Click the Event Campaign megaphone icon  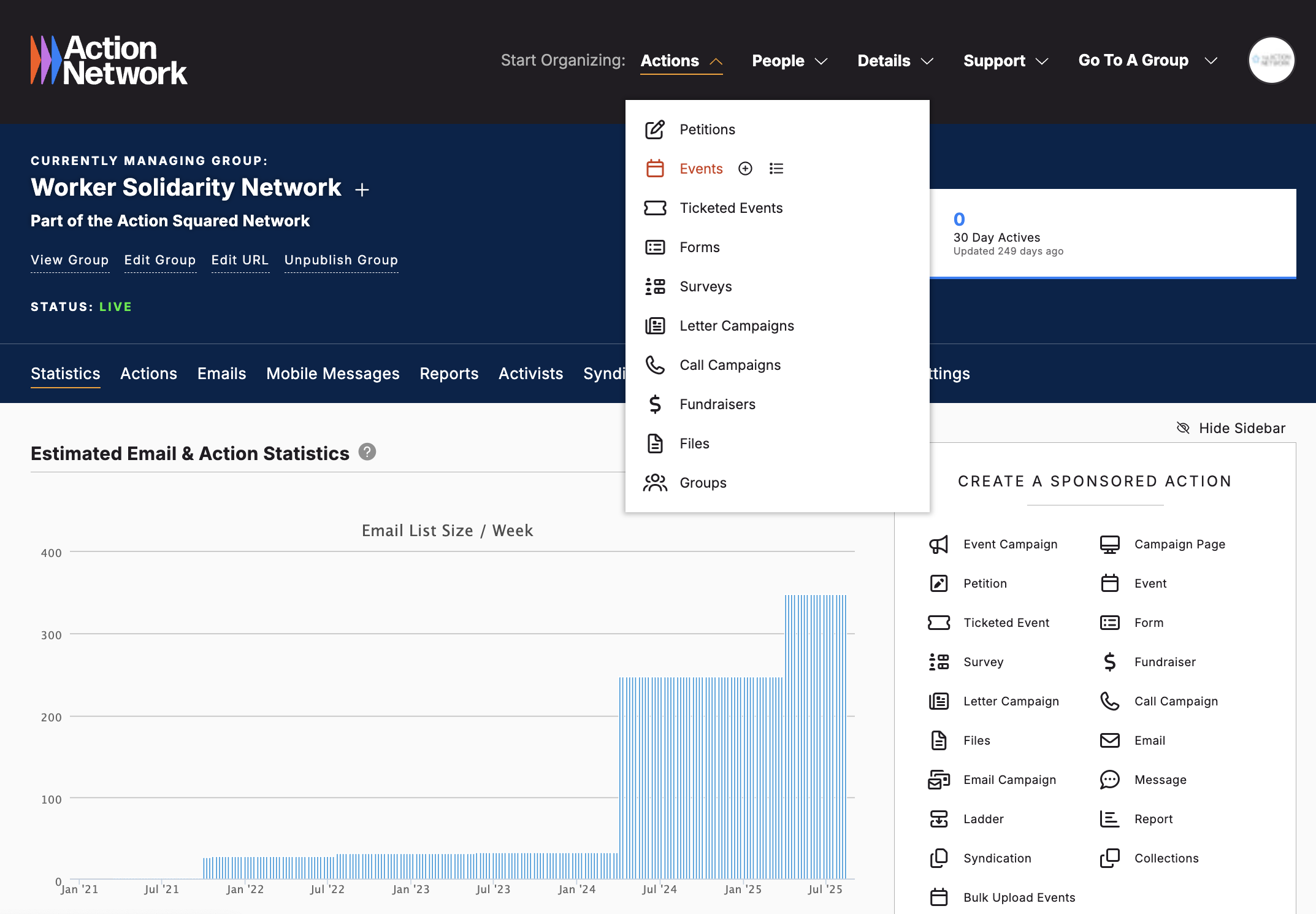[x=938, y=544]
